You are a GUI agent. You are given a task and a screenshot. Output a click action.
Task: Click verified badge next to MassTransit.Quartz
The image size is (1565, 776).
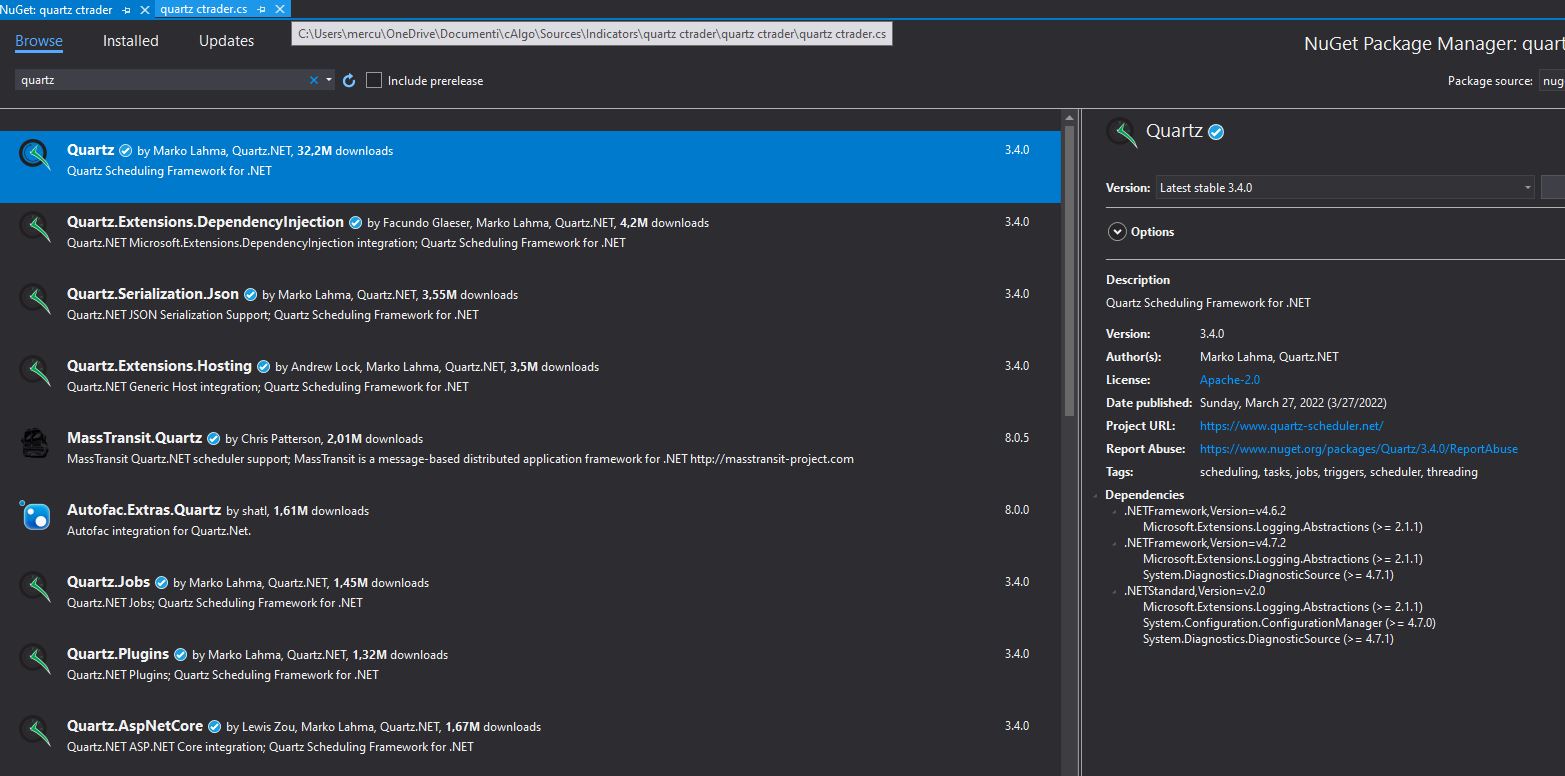point(213,438)
